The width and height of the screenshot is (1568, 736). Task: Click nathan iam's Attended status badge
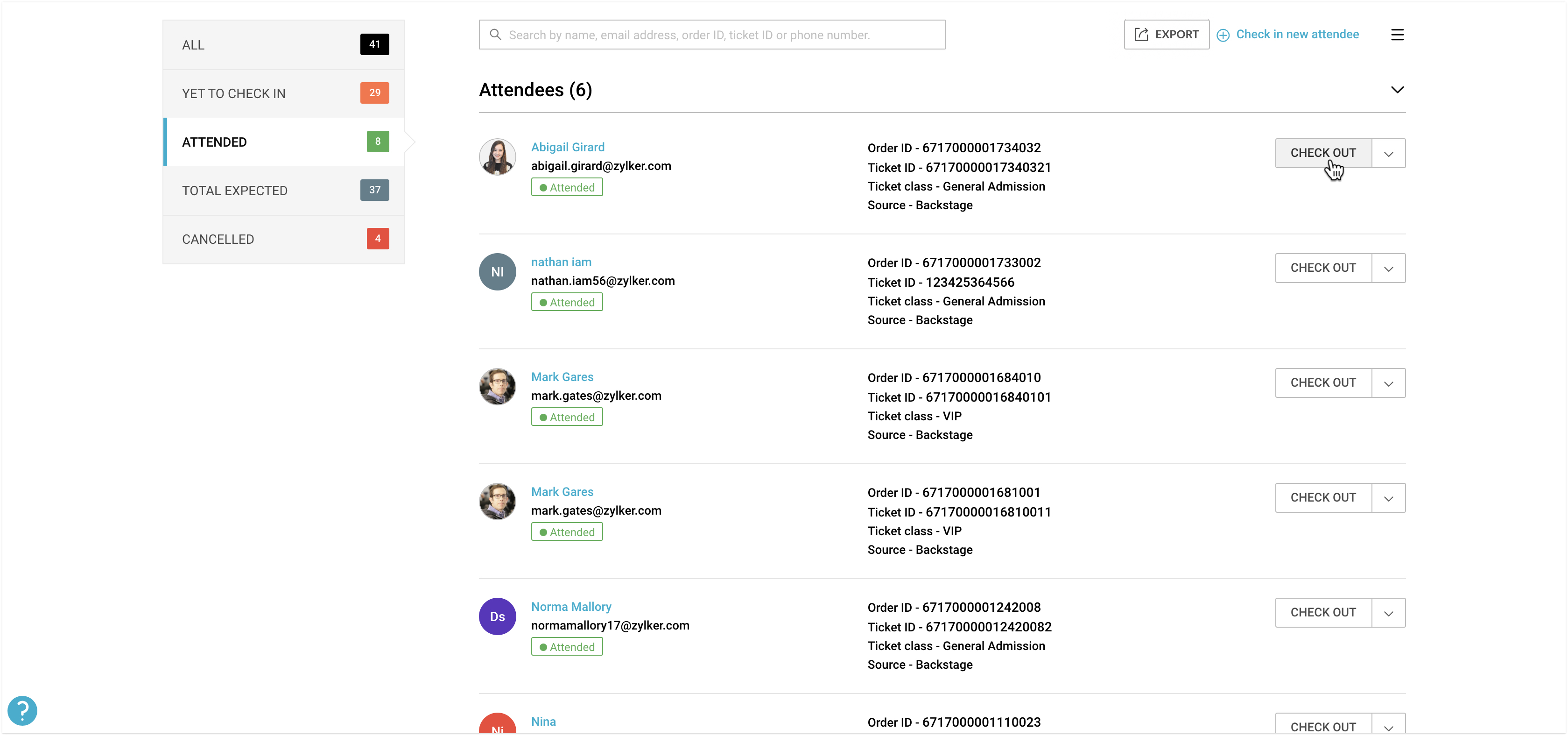567,303
